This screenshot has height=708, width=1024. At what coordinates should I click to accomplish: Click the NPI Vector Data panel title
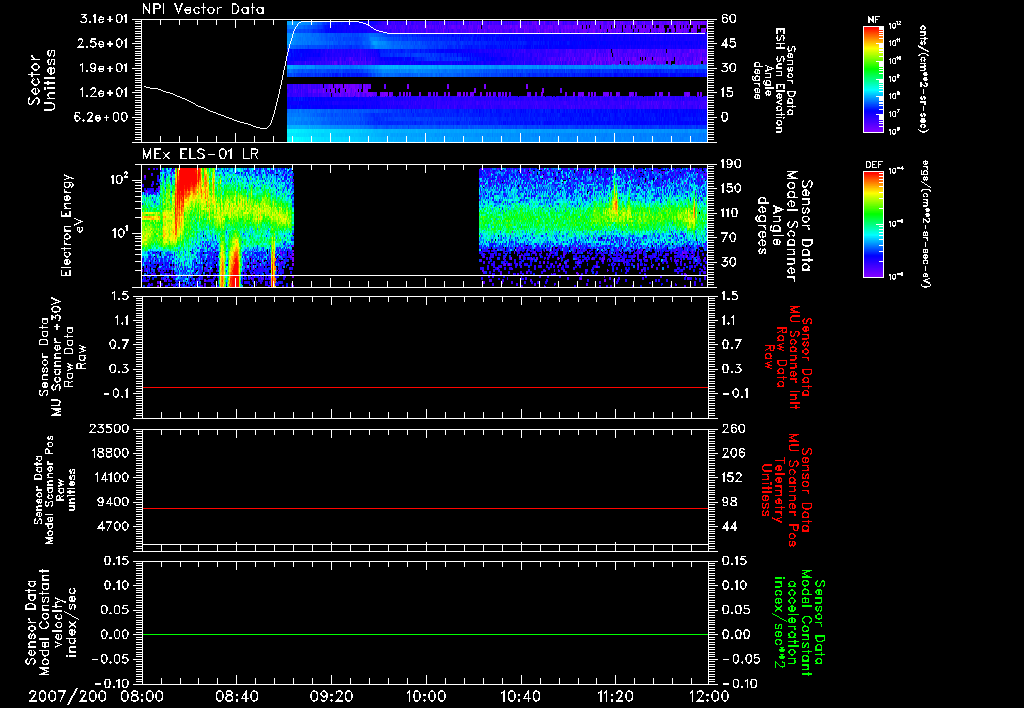coord(203,9)
